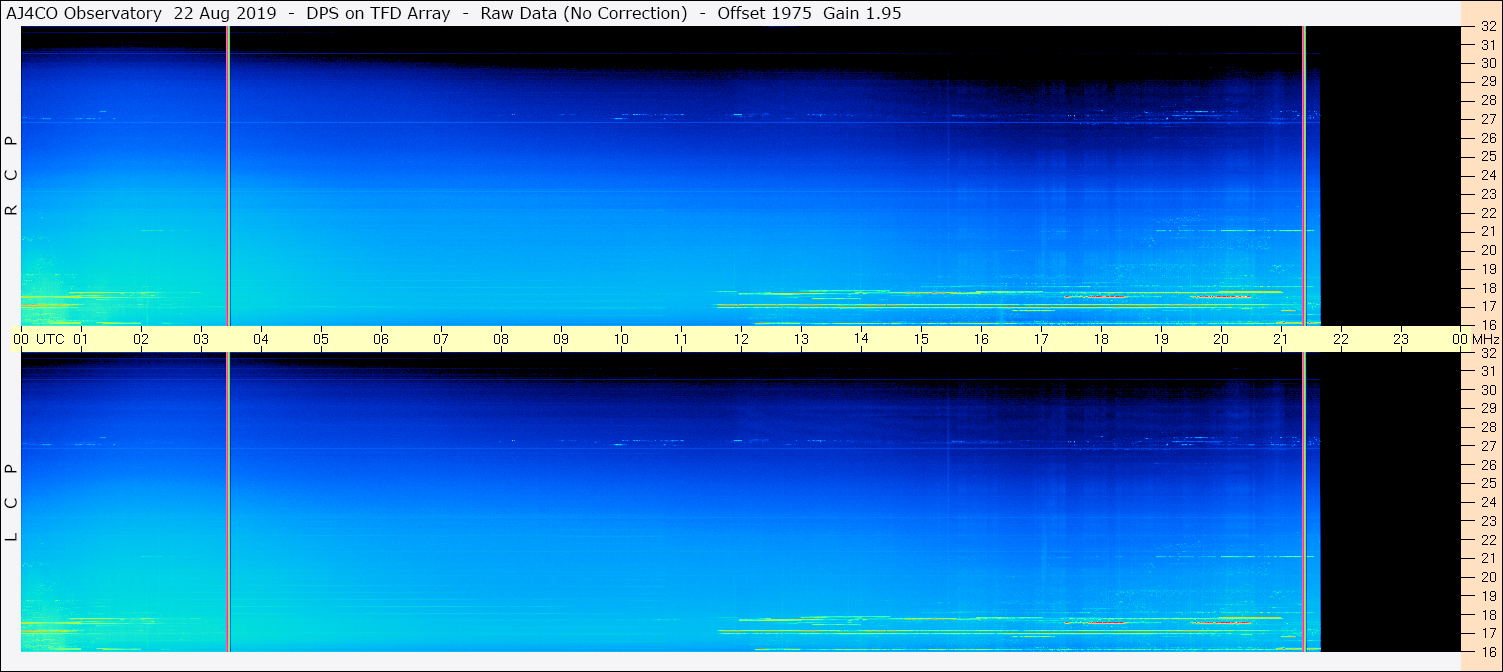
Task: Click hour "10" on the UTC axis
Action: [x=621, y=339]
